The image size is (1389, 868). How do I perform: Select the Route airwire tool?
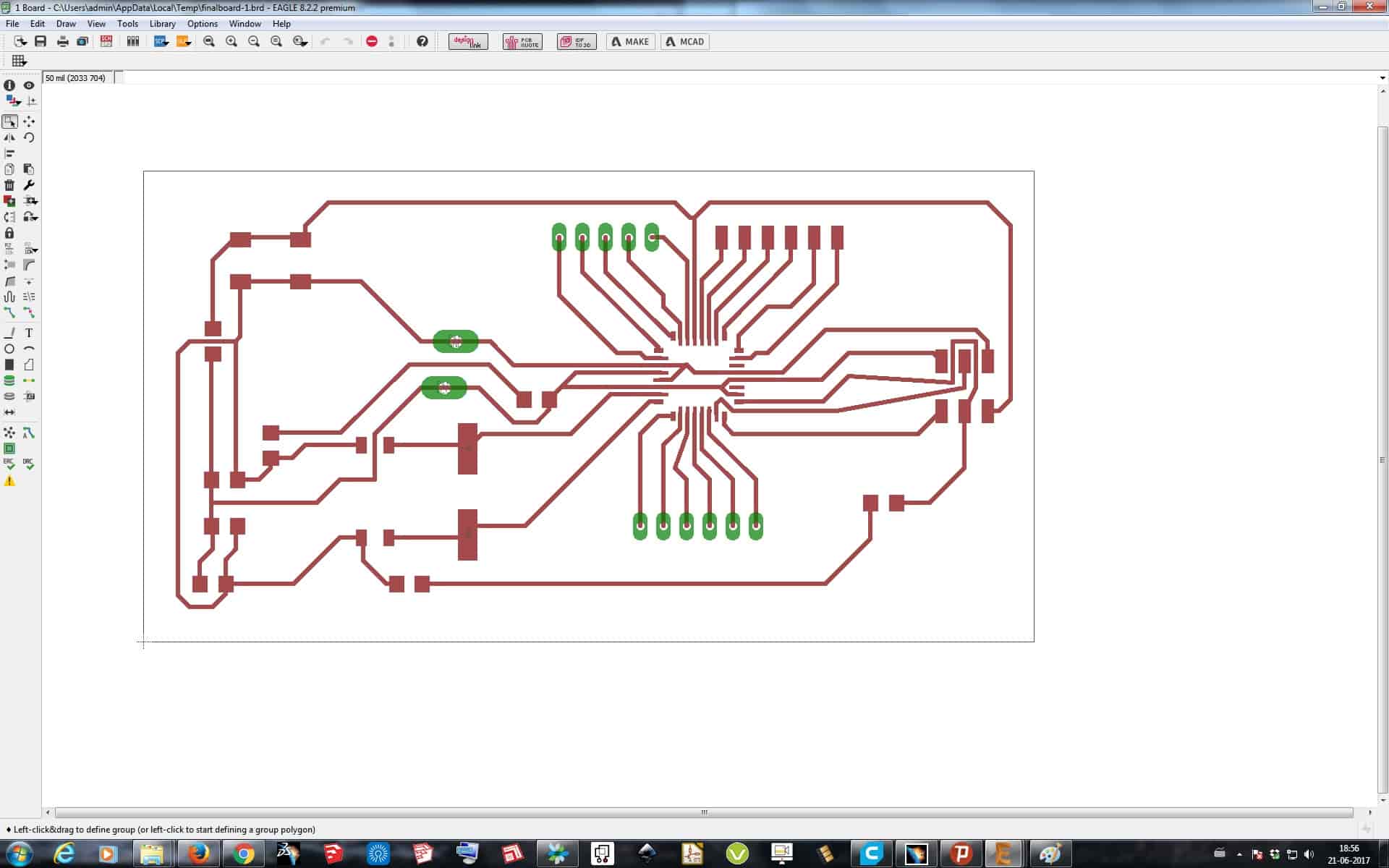click(9, 312)
